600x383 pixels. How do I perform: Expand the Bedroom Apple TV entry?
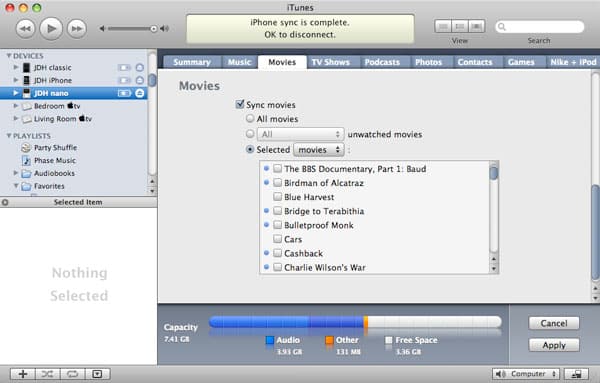pyautogui.click(x=16, y=106)
